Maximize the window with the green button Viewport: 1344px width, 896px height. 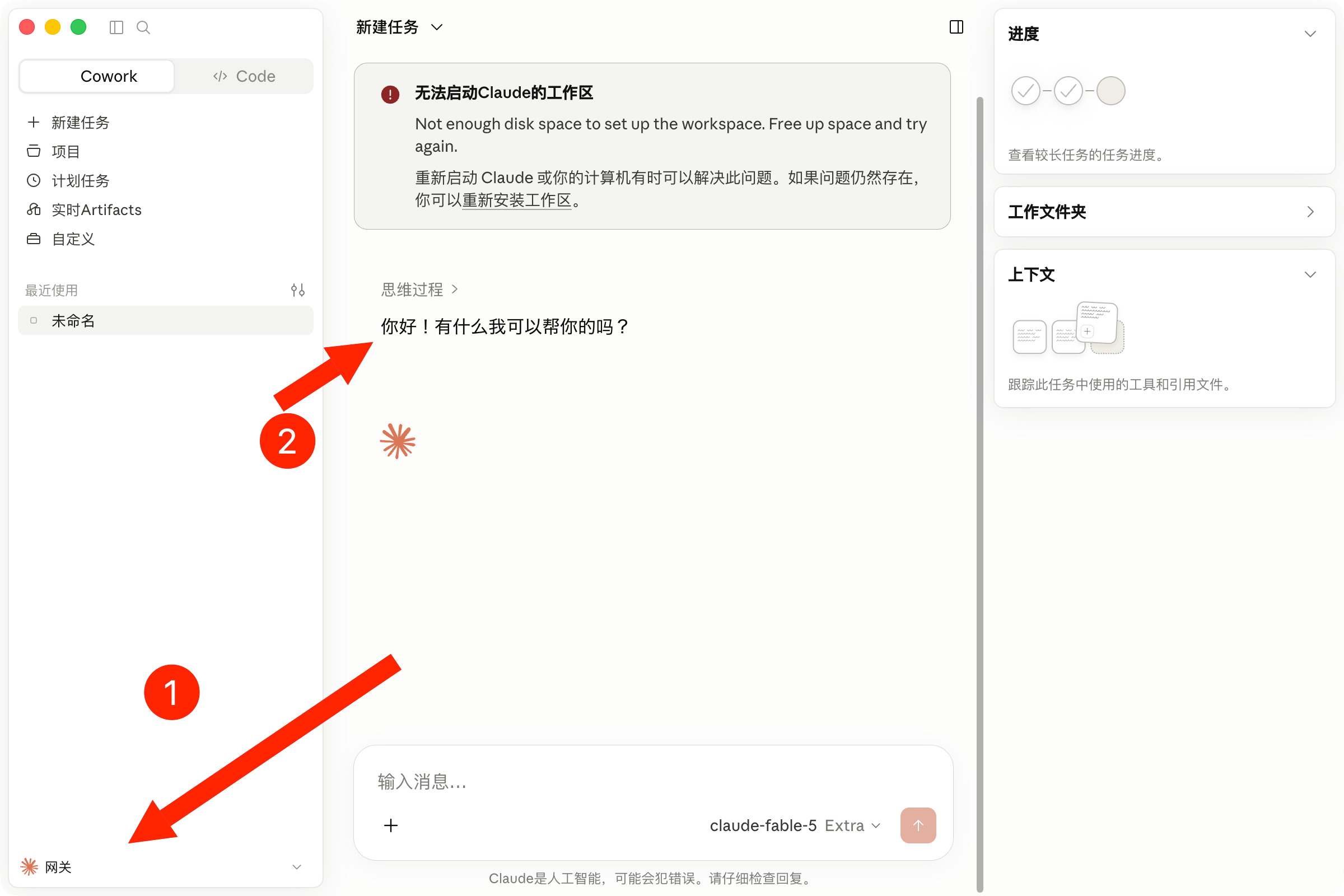tap(78, 27)
